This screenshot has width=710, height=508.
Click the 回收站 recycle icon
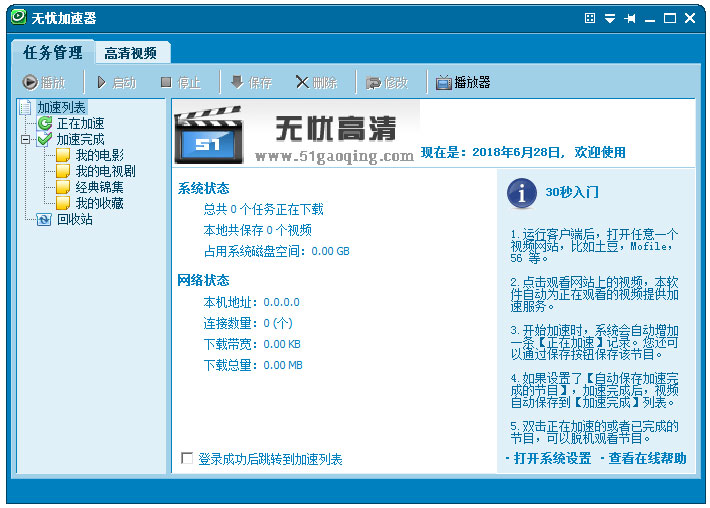click(44, 219)
